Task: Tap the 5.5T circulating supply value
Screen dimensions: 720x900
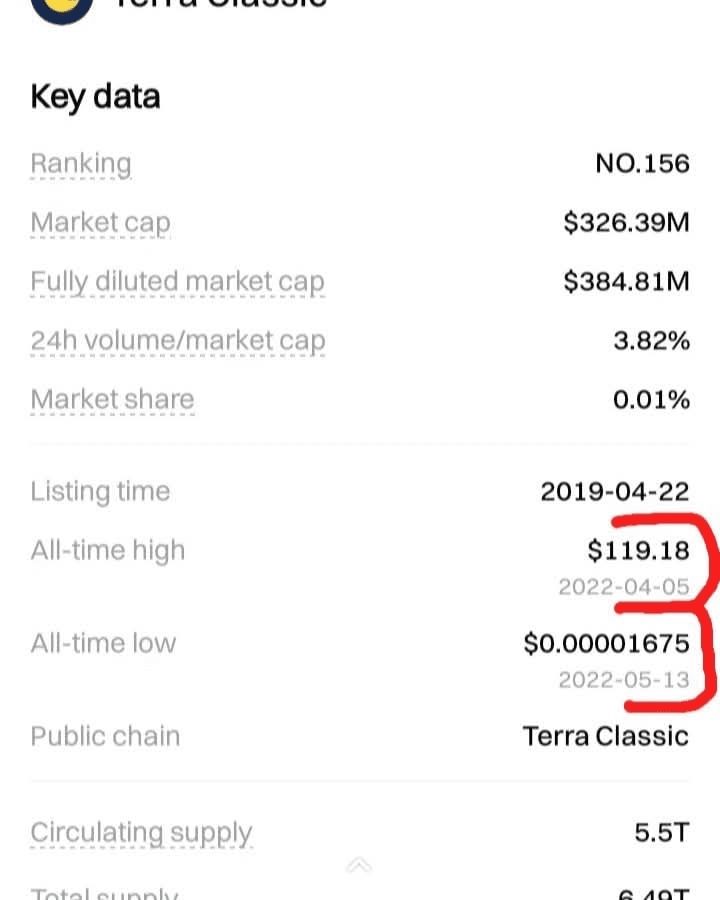Action: click(661, 832)
